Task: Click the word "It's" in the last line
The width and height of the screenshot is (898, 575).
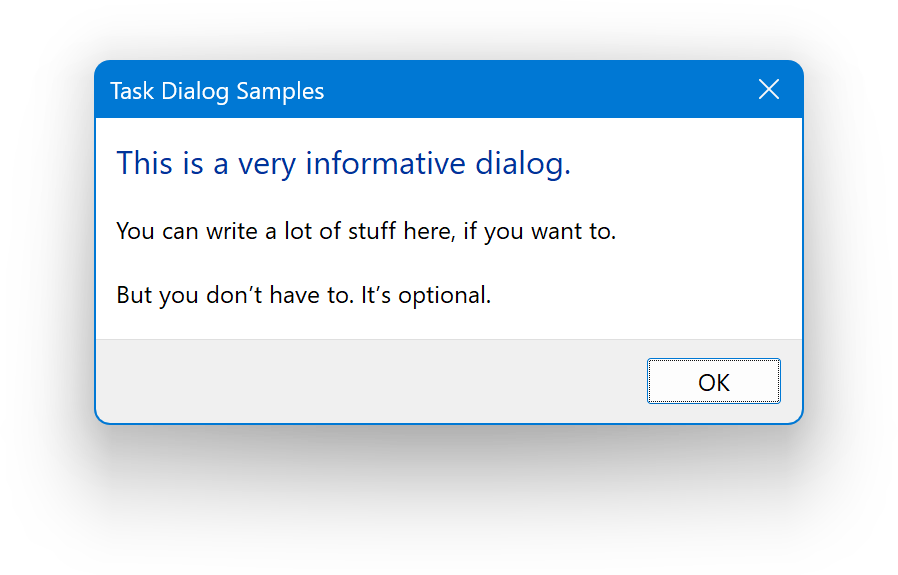Action: (x=375, y=296)
